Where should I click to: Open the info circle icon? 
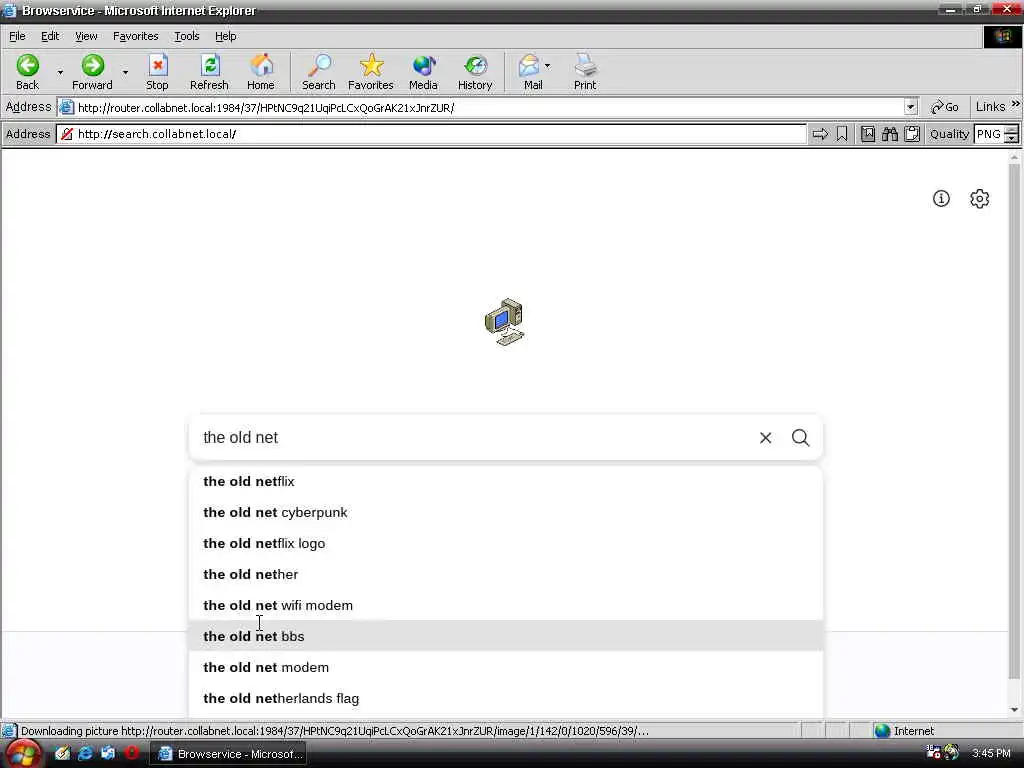[941, 199]
